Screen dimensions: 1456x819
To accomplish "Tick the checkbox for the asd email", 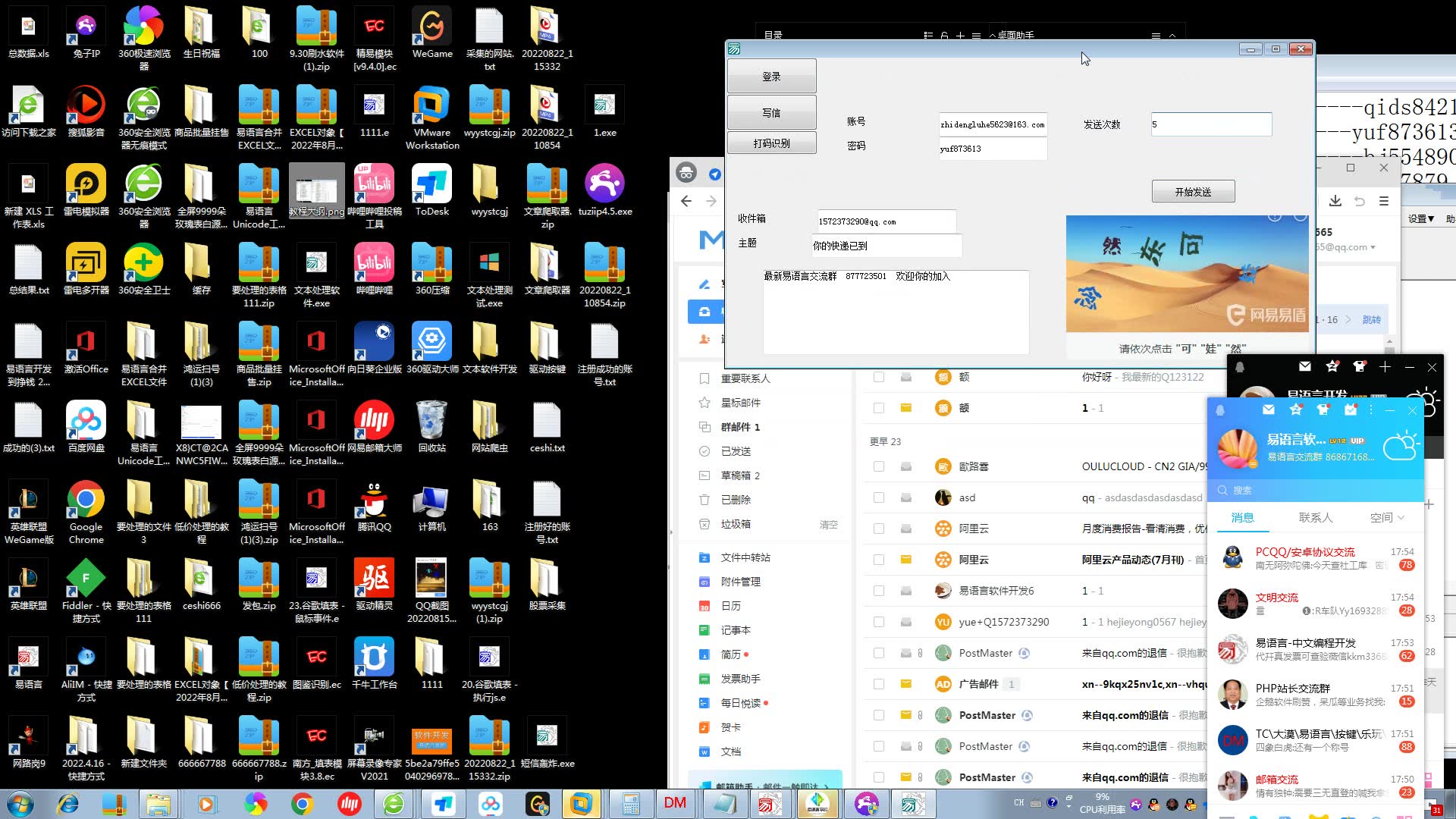I will pos(879,497).
